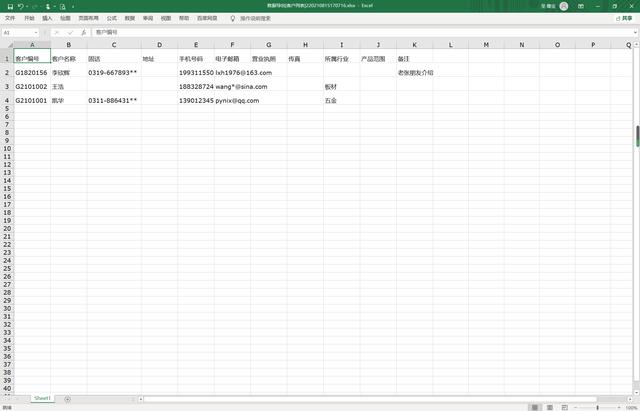
Task: Click the formula bar confirm checkmark icon
Action: pos(70,33)
